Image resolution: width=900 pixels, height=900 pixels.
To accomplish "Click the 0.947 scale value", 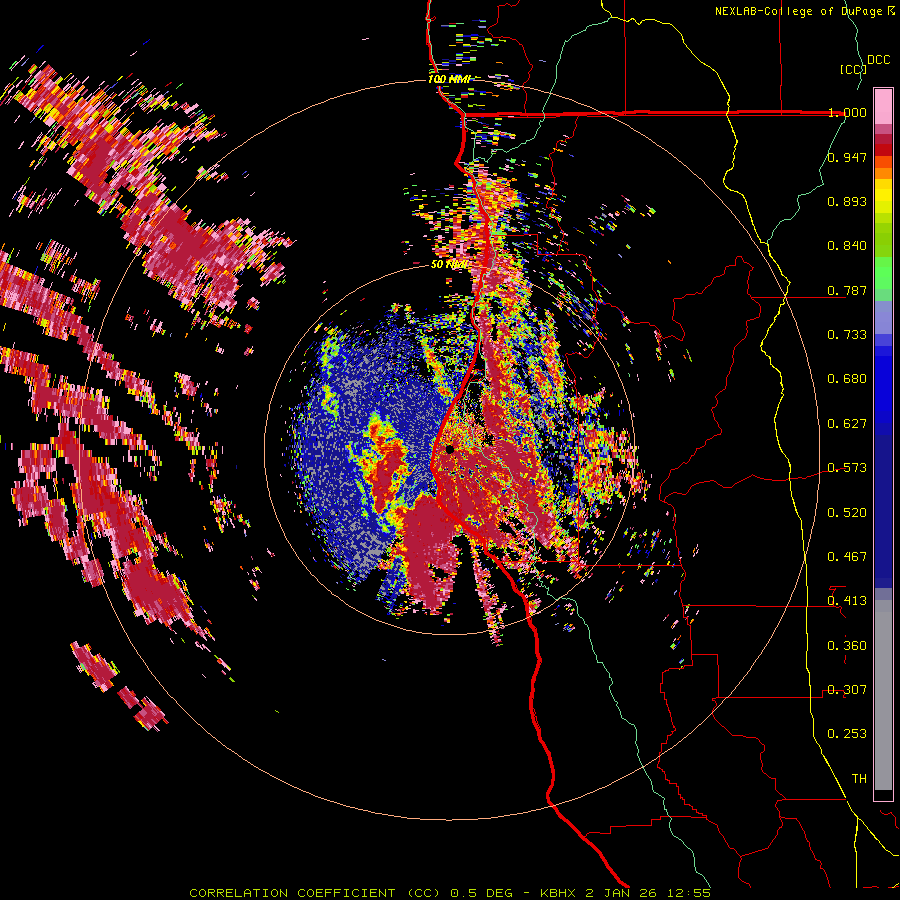I will coord(847,157).
